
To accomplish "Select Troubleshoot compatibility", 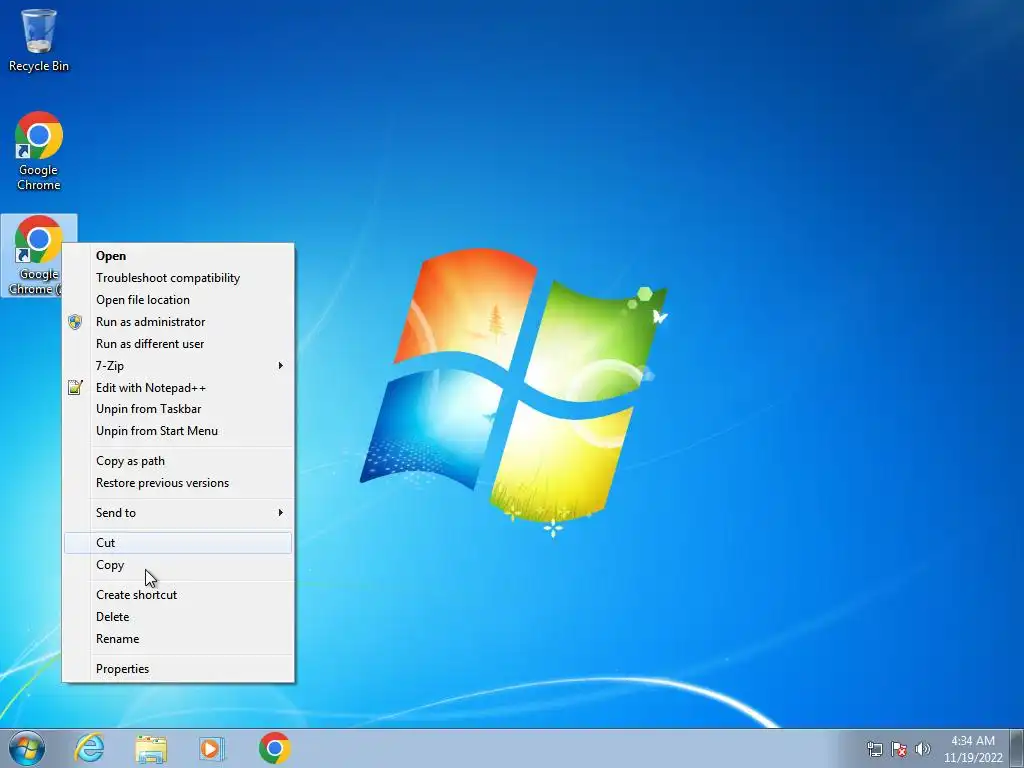I will coord(178,278).
